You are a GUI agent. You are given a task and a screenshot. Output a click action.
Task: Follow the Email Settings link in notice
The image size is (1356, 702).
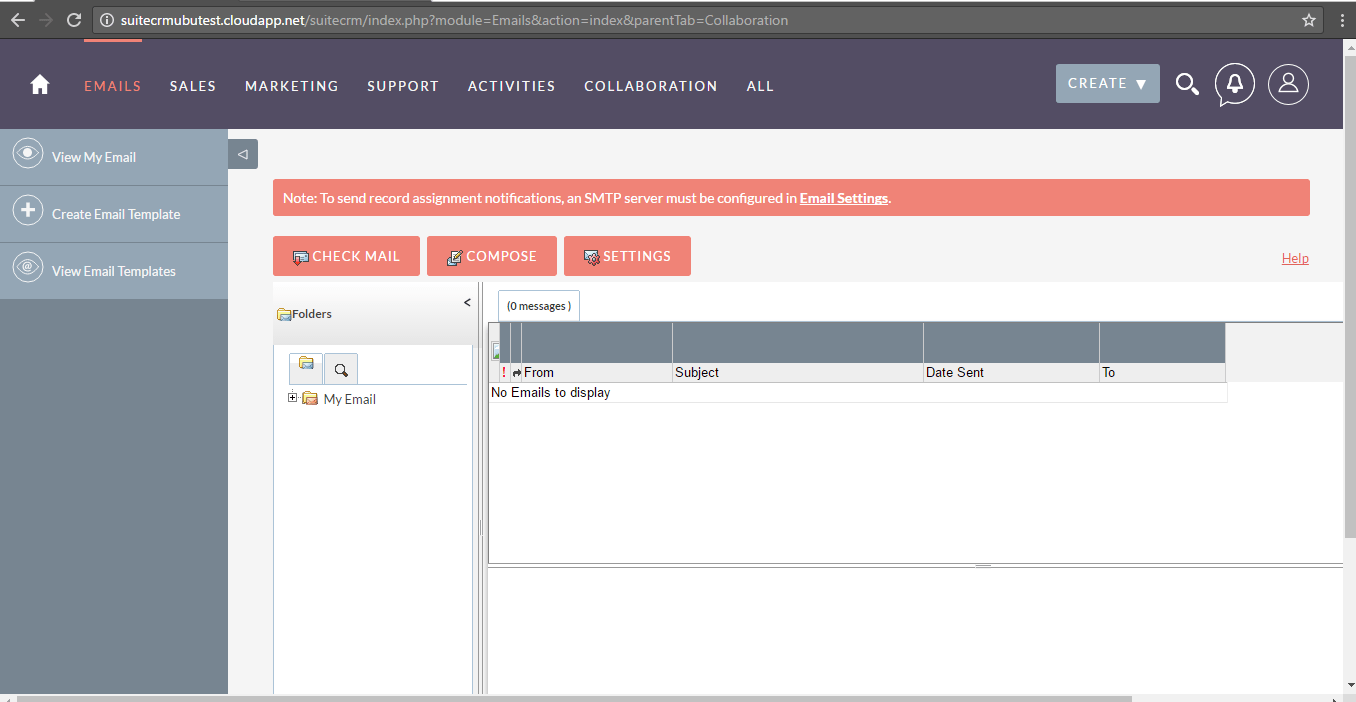(843, 198)
